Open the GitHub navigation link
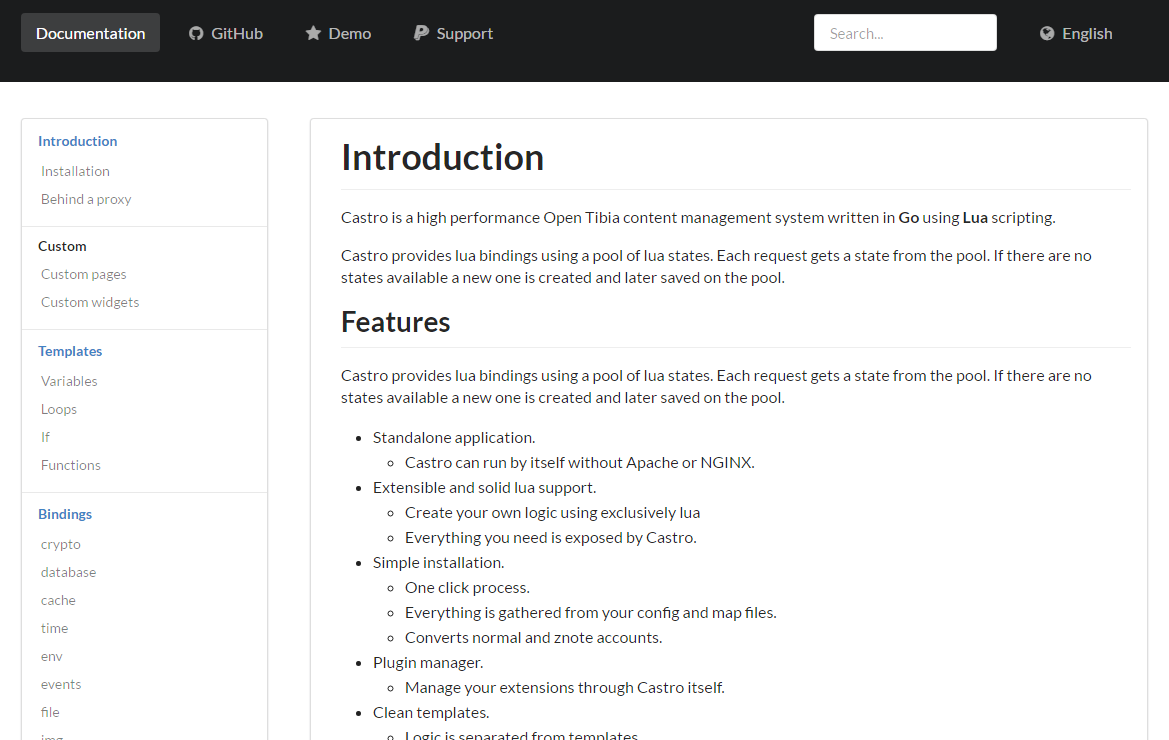The image size is (1169, 740). click(226, 33)
